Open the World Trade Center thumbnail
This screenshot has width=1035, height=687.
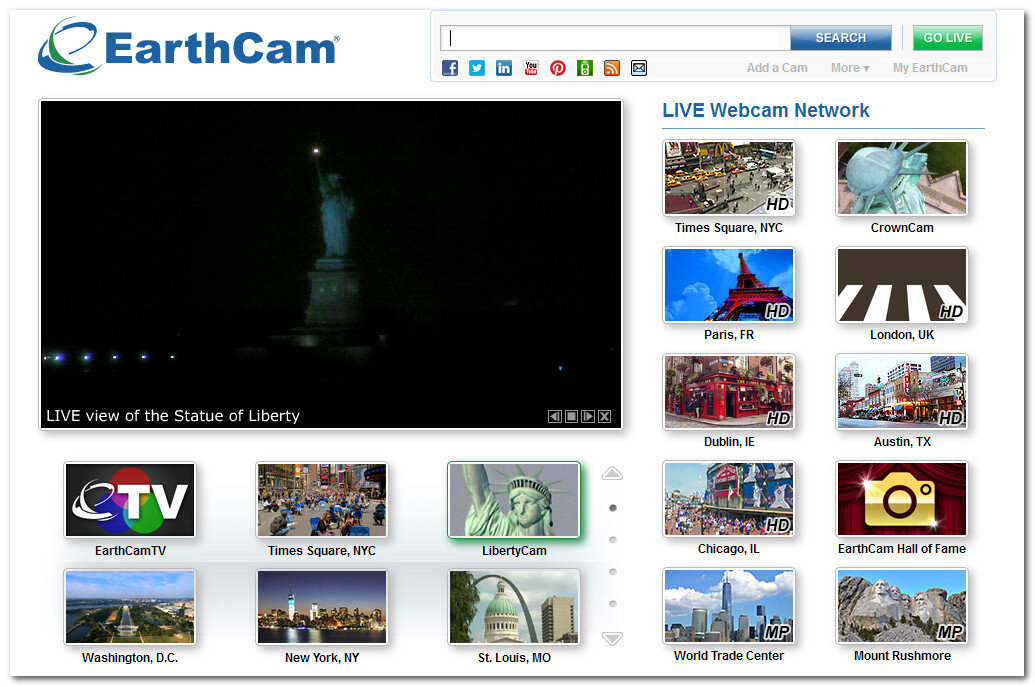pos(729,605)
